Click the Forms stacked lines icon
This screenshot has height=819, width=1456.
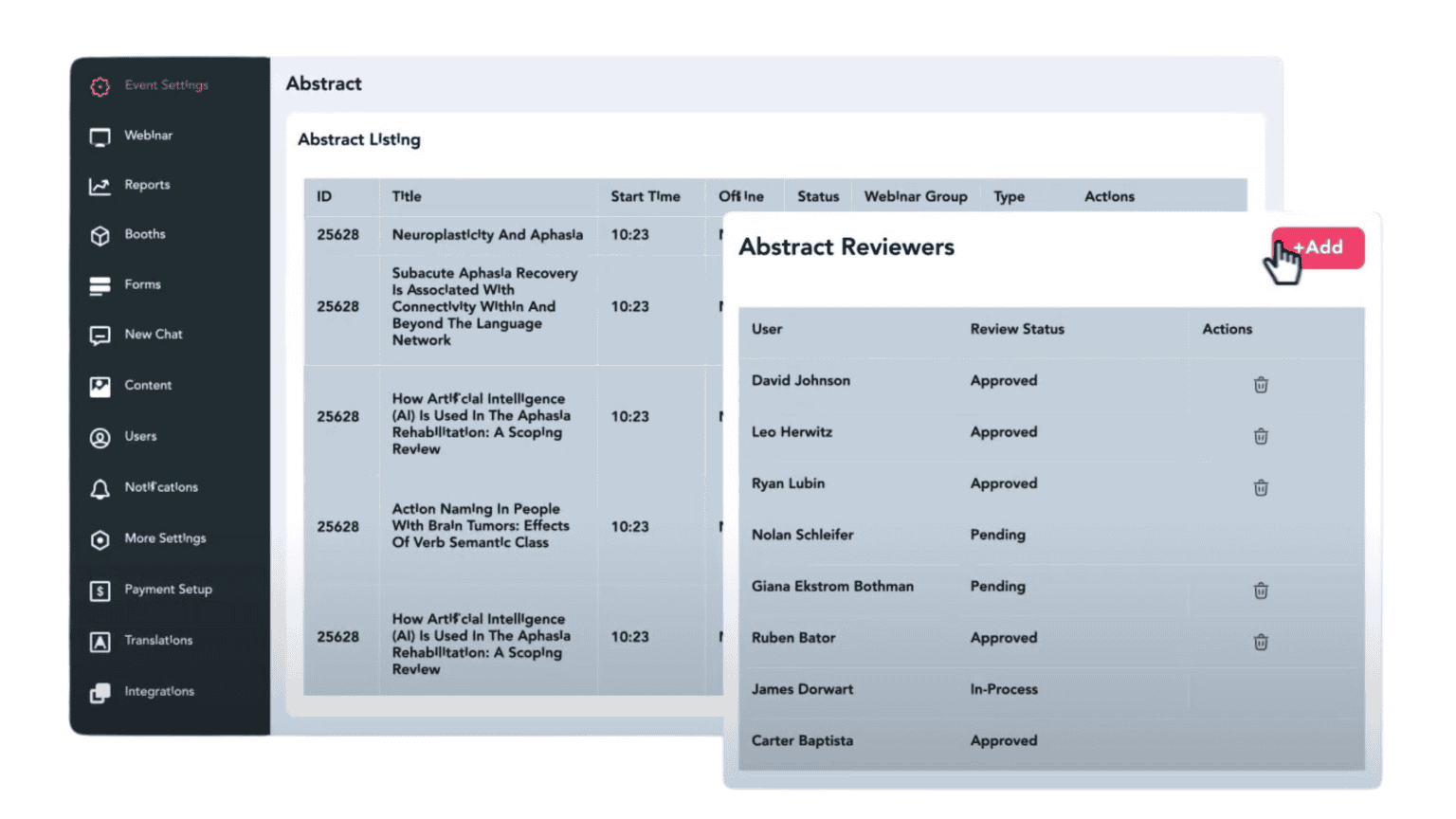pos(100,285)
